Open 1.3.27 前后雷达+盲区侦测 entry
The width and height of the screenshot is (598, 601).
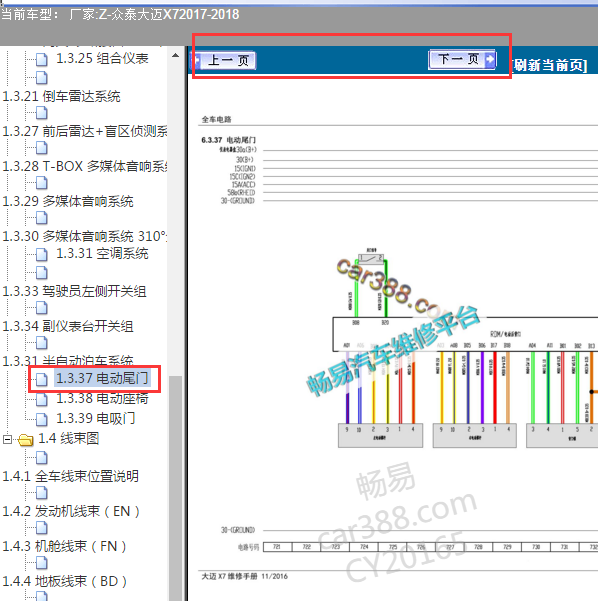tap(85, 131)
